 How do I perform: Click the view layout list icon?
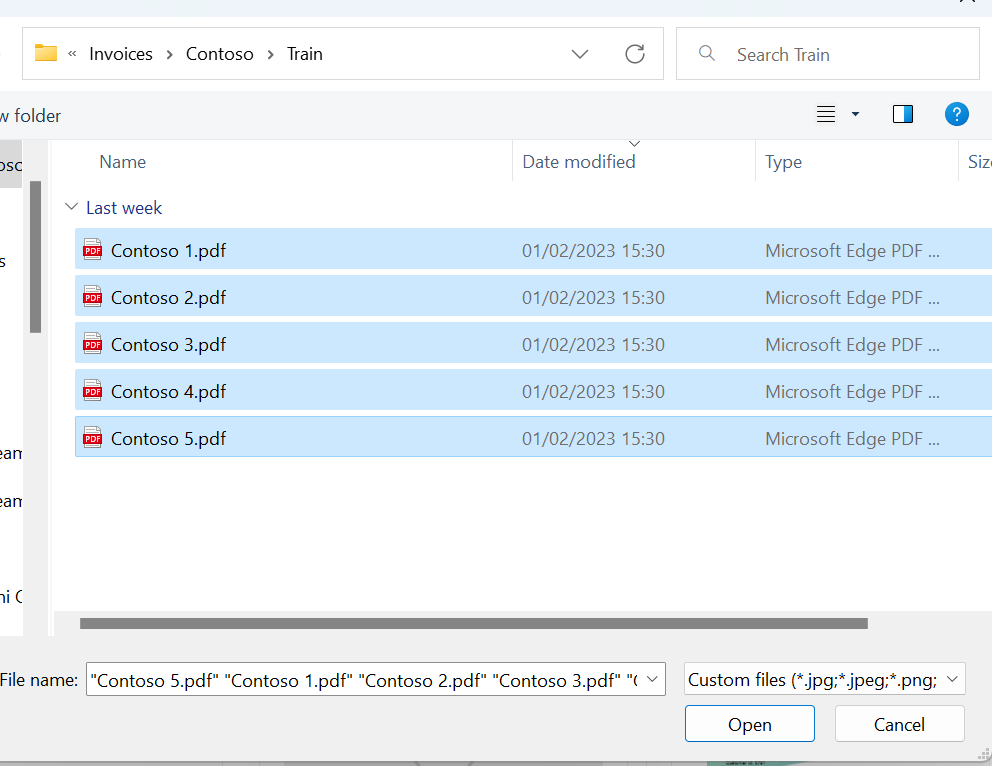click(x=826, y=114)
